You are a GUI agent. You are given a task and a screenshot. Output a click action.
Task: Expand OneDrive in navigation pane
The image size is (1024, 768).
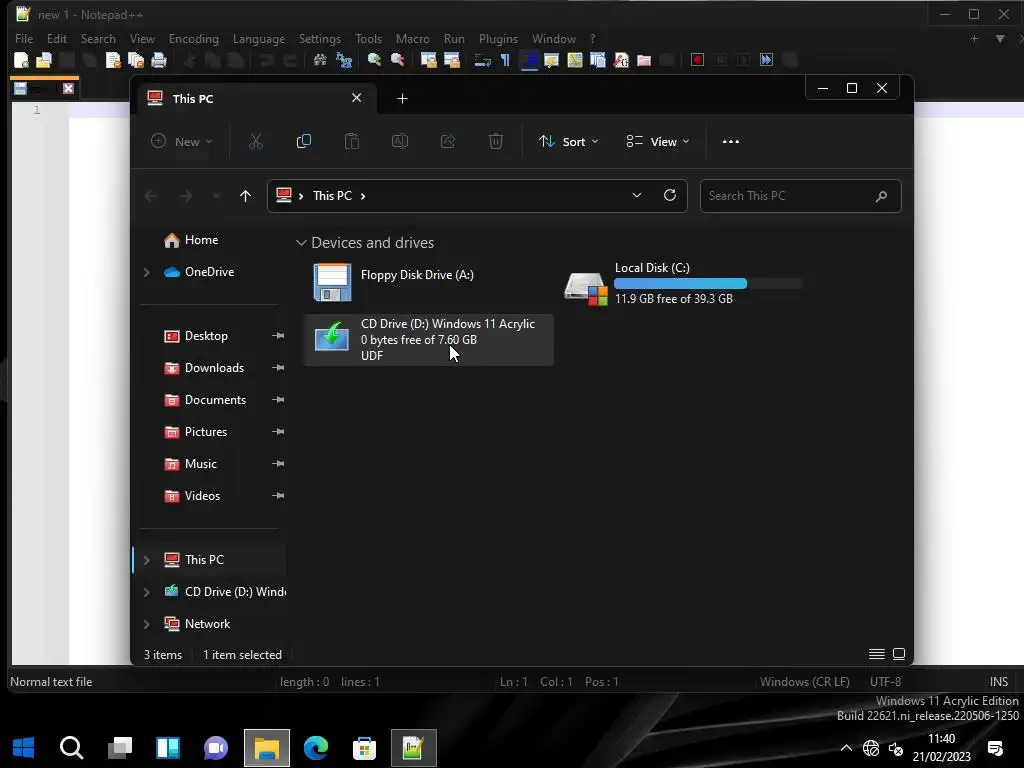click(x=147, y=272)
